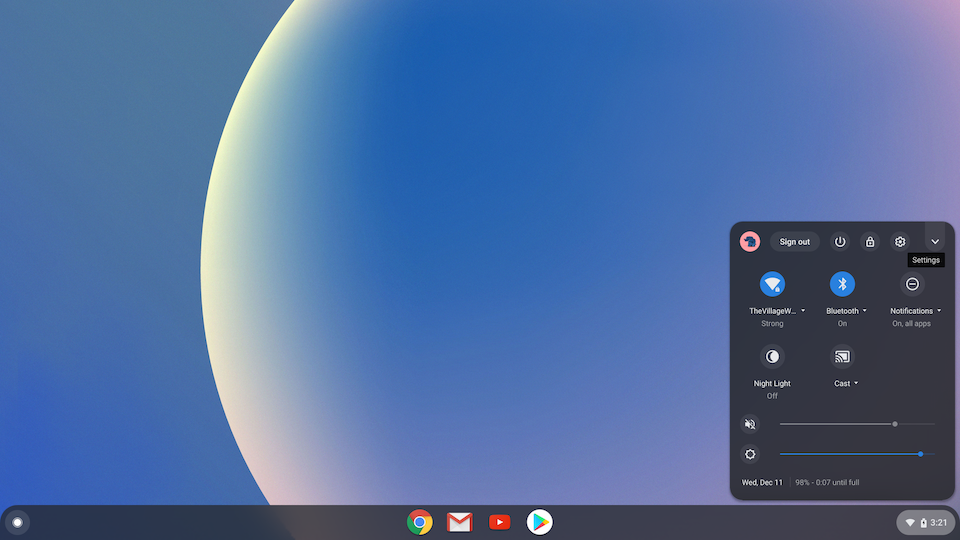Collapse quick settings with the chevron arrow

pyautogui.click(x=935, y=241)
